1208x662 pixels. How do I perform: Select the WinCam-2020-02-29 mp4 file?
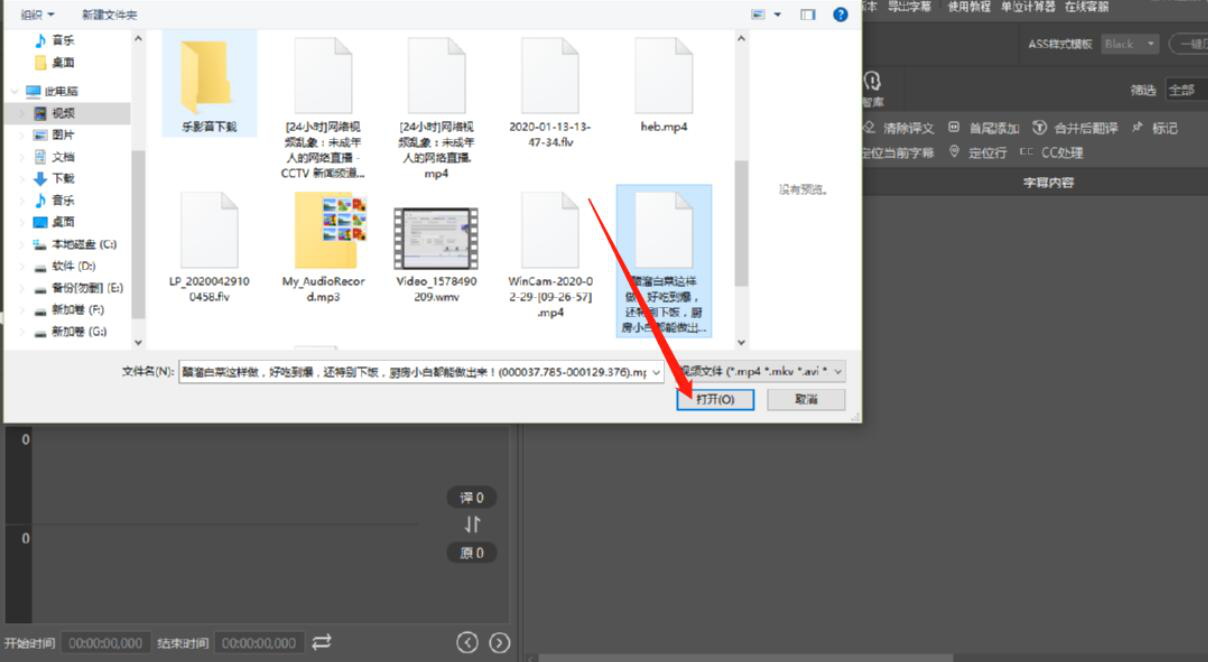pos(550,254)
